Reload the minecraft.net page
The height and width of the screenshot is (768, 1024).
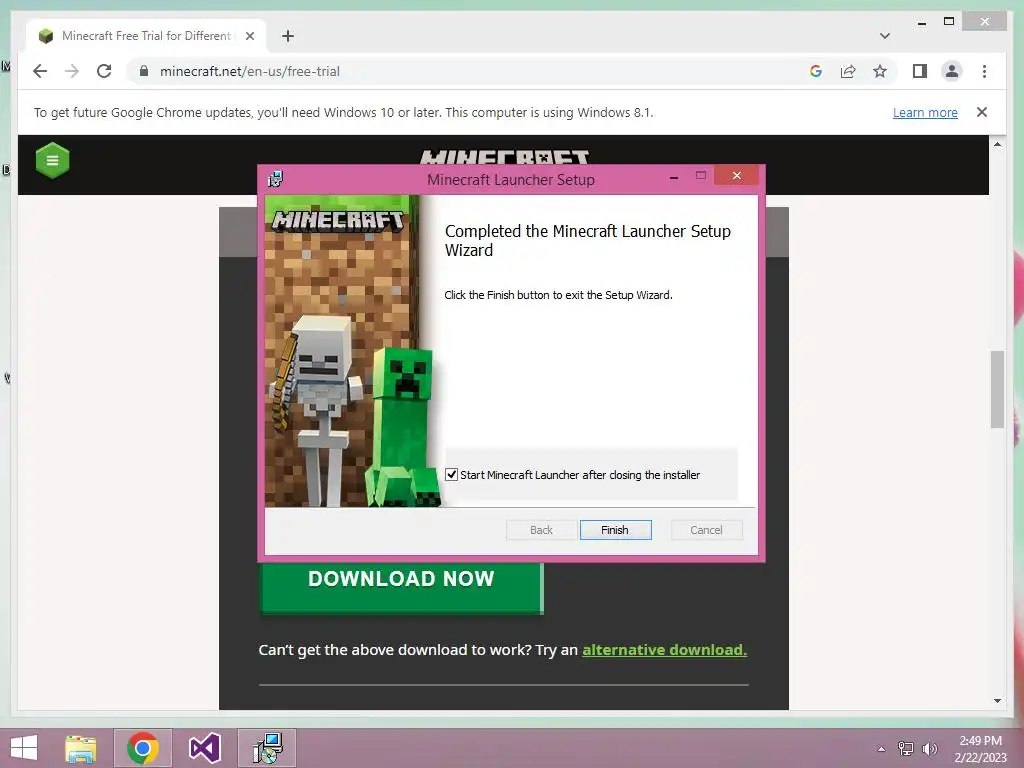click(104, 71)
